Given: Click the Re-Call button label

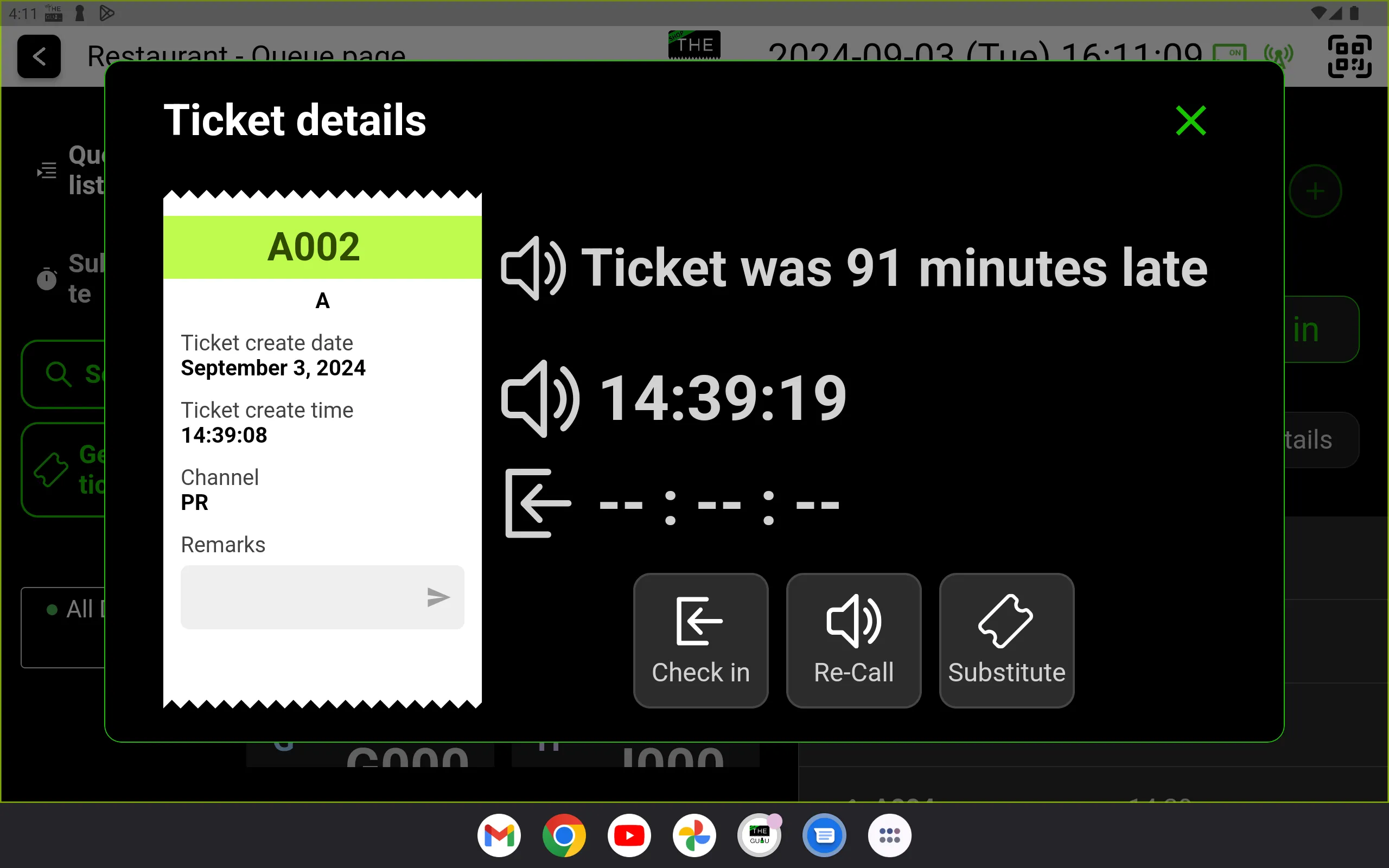Looking at the screenshot, I should (853, 672).
